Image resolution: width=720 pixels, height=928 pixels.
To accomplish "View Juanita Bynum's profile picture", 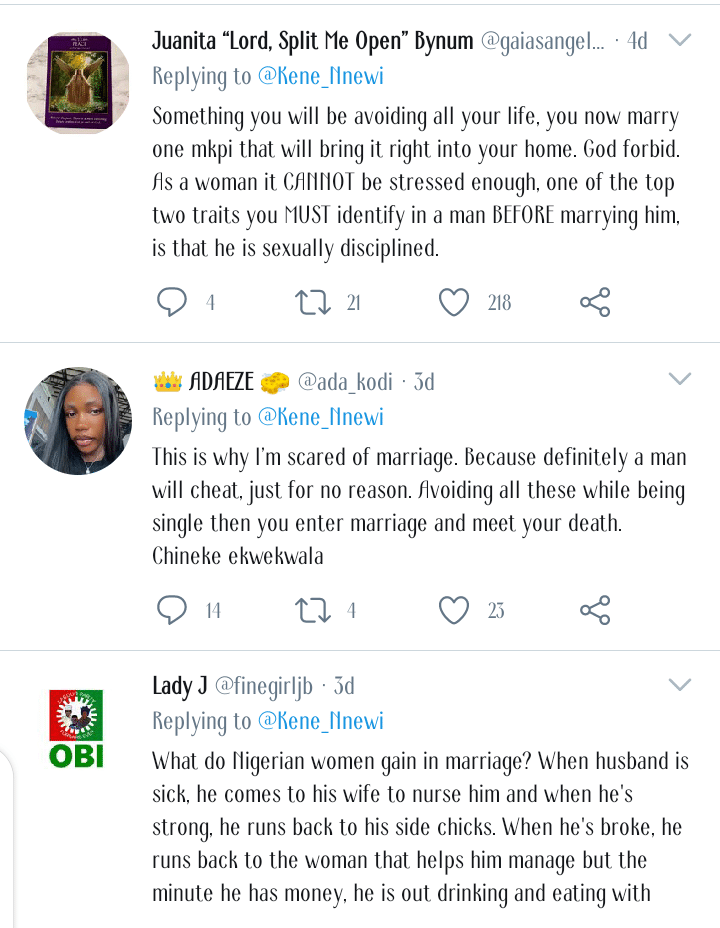I will [x=77, y=84].
